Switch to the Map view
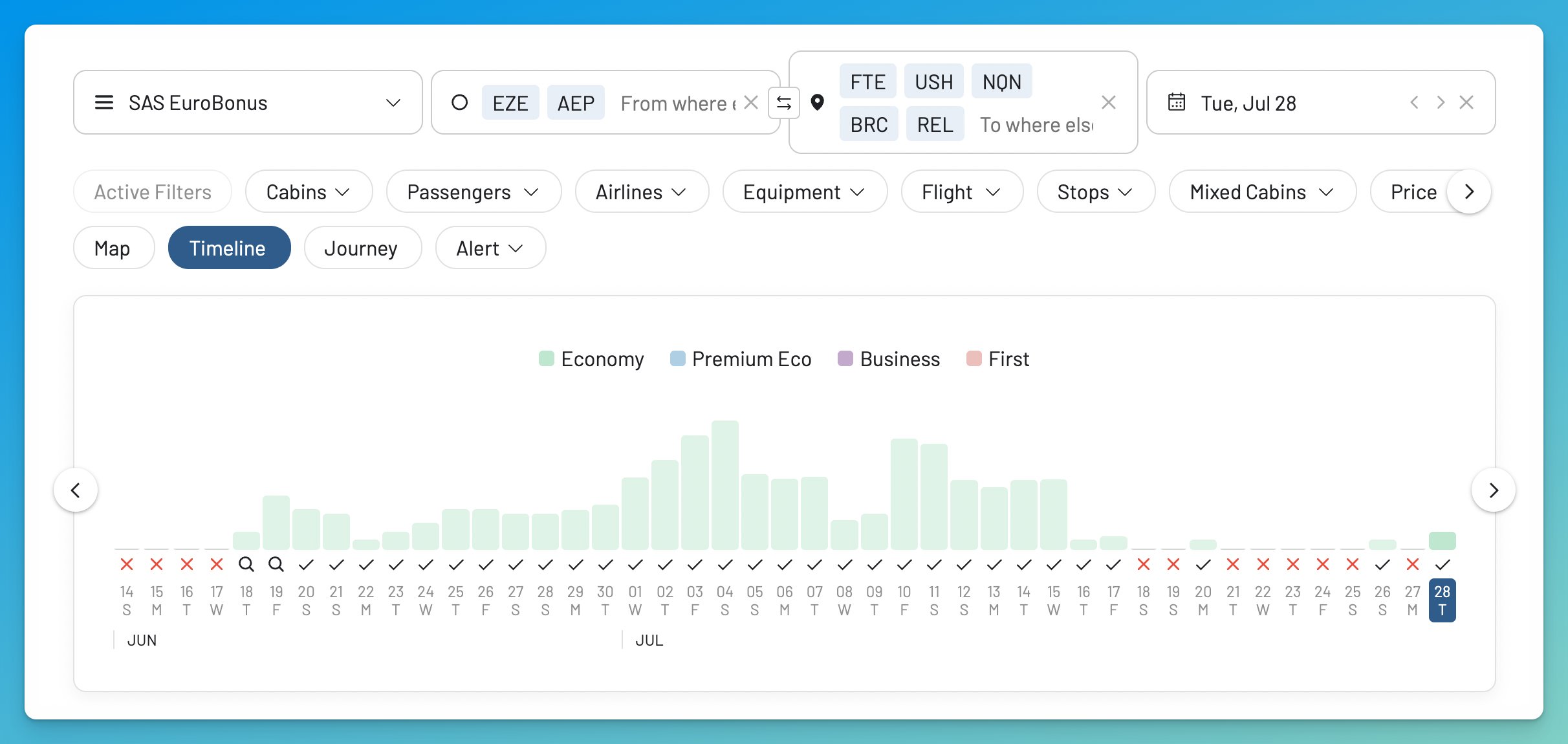 click(x=114, y=248)
